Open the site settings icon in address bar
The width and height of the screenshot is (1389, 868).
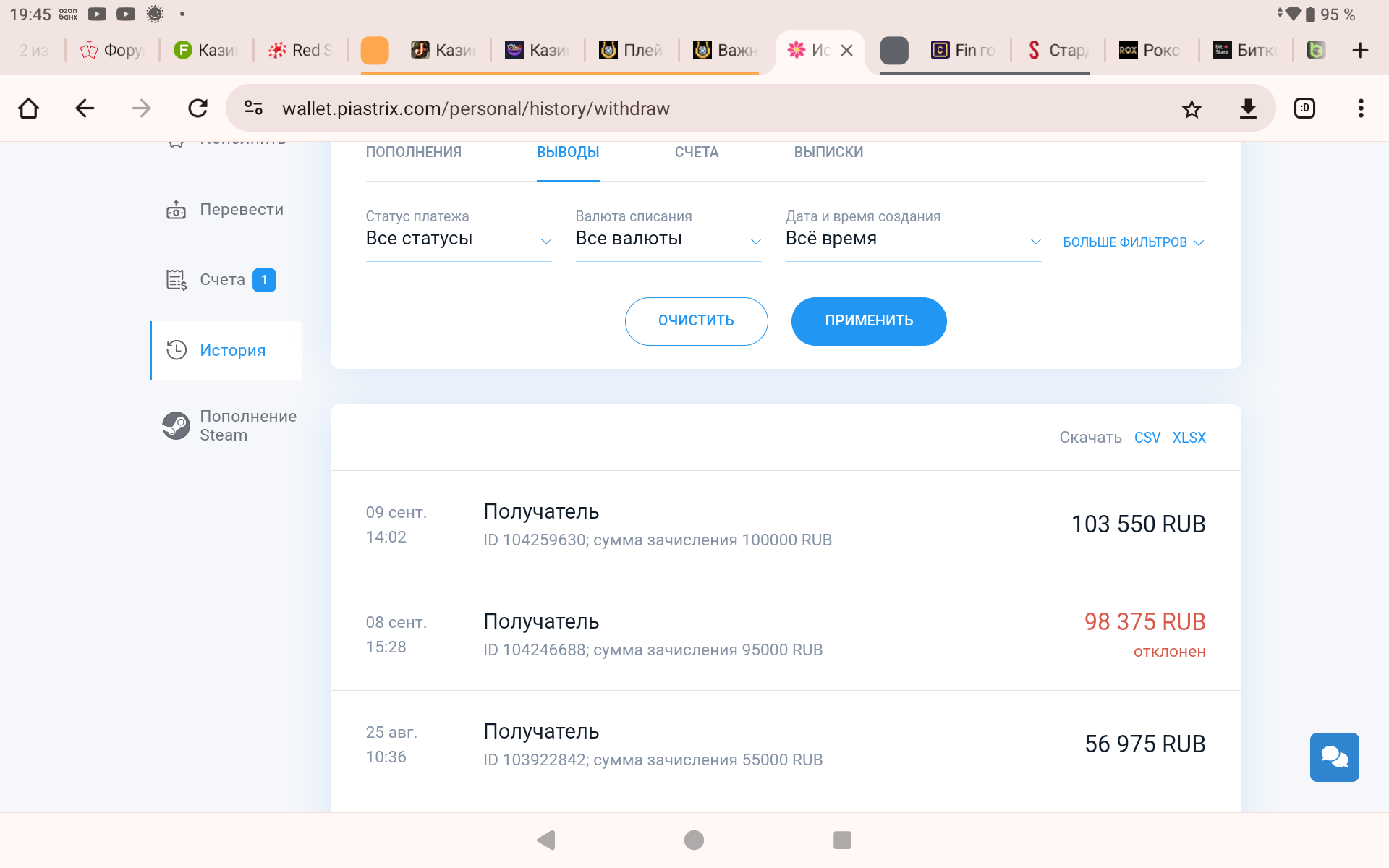click(253, 109)
